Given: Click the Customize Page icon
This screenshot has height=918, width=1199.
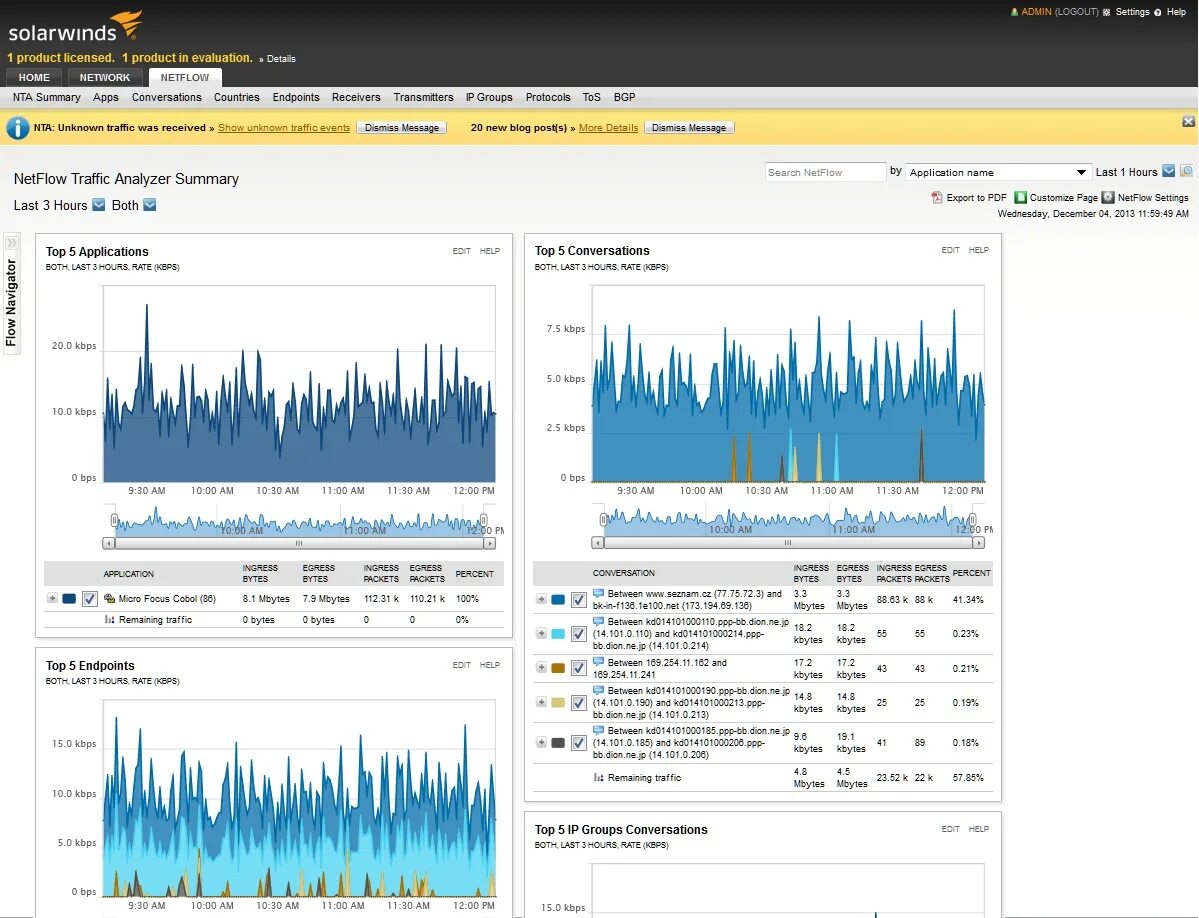Looking at the screenshot, I should point(1019,197).
